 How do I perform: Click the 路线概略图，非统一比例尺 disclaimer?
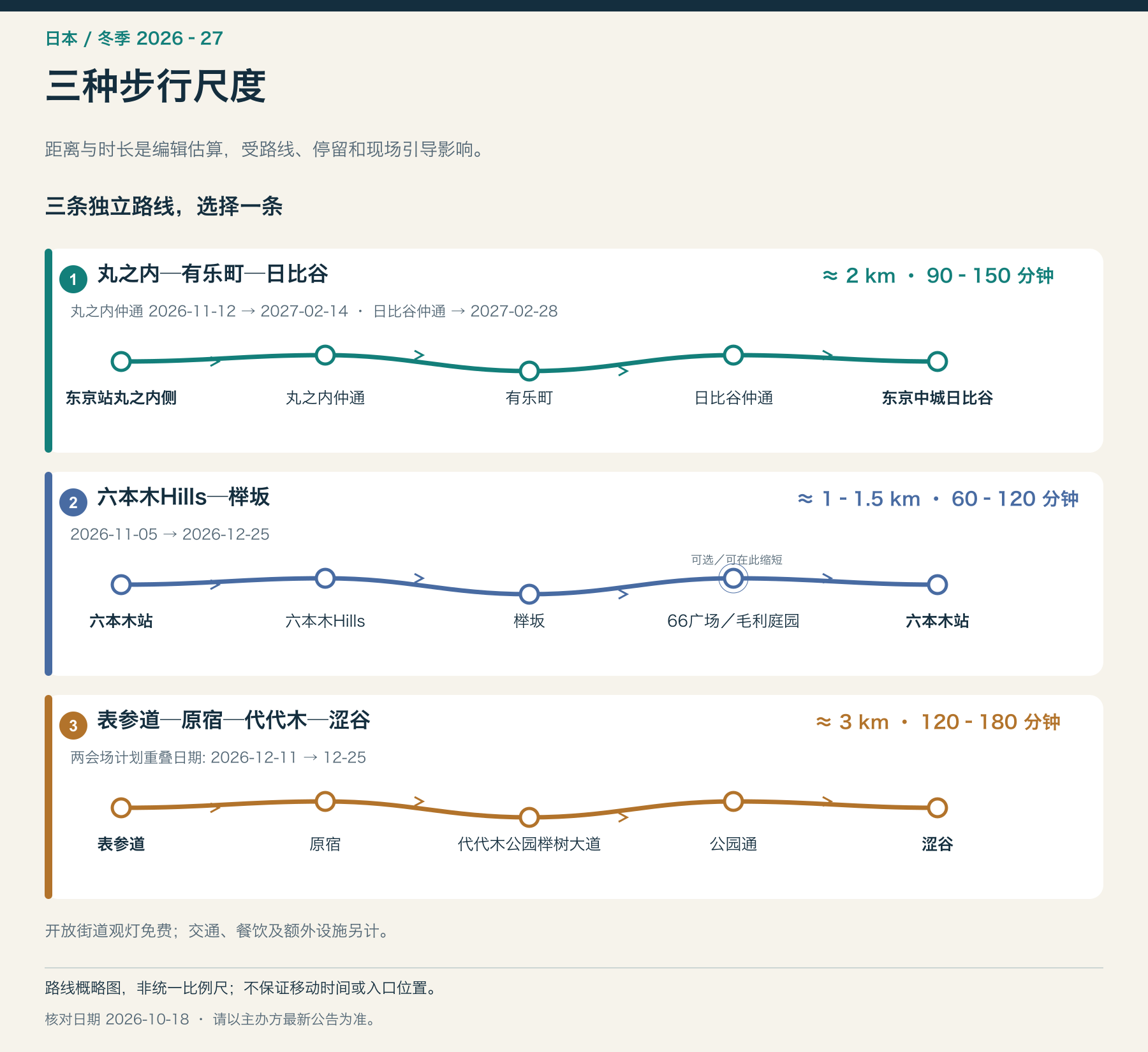(x=242, y=988)
